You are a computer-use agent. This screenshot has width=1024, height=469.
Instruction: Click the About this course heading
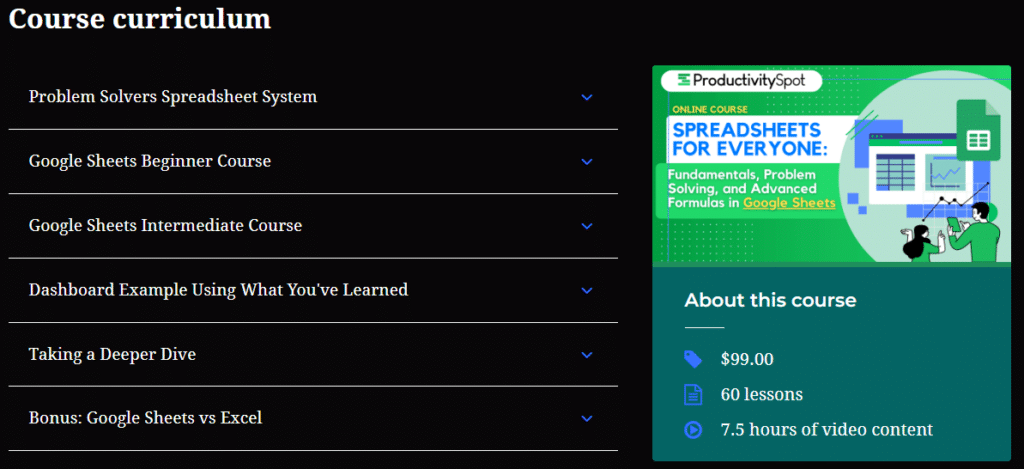770,300
